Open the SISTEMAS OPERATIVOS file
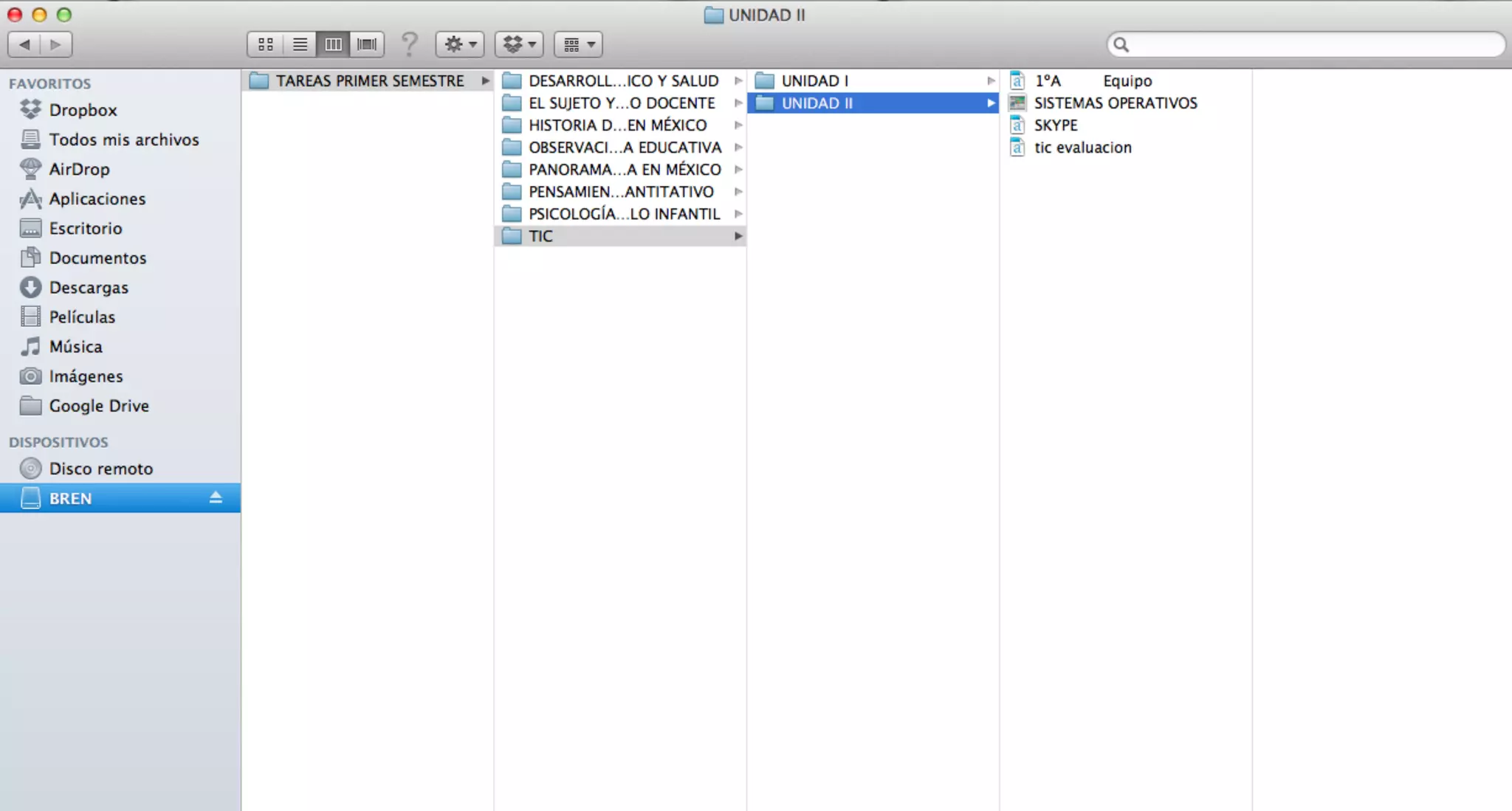This screenshot has height=811, width=1512. [x=1115, y=103]
